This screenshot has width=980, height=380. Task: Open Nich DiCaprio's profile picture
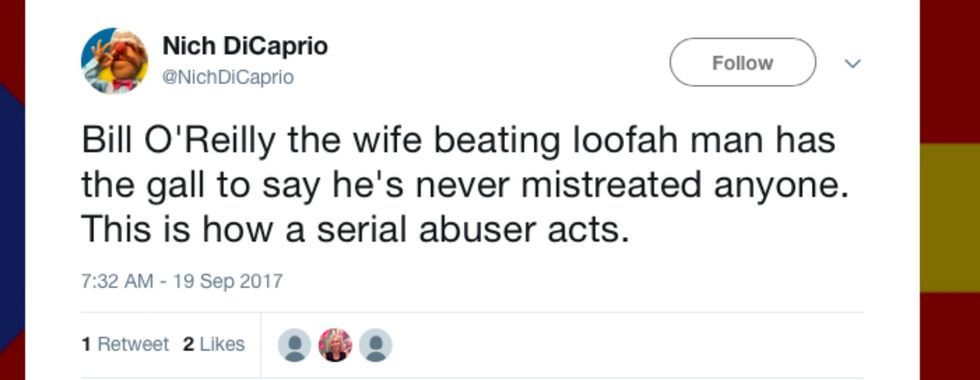114,61
